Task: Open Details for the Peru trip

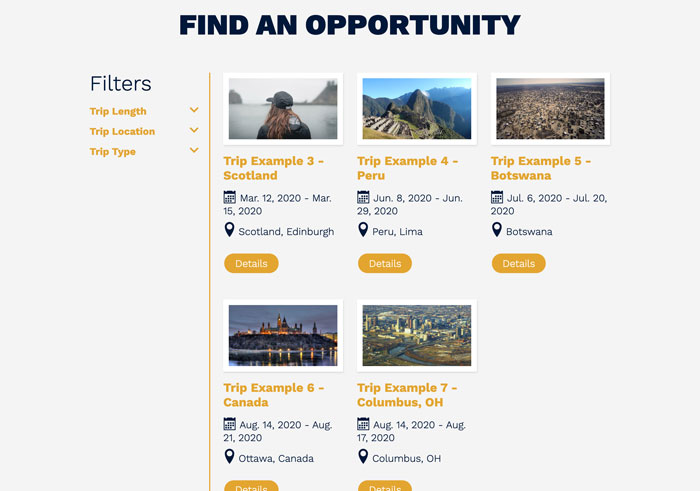Action: click(385, 263)
